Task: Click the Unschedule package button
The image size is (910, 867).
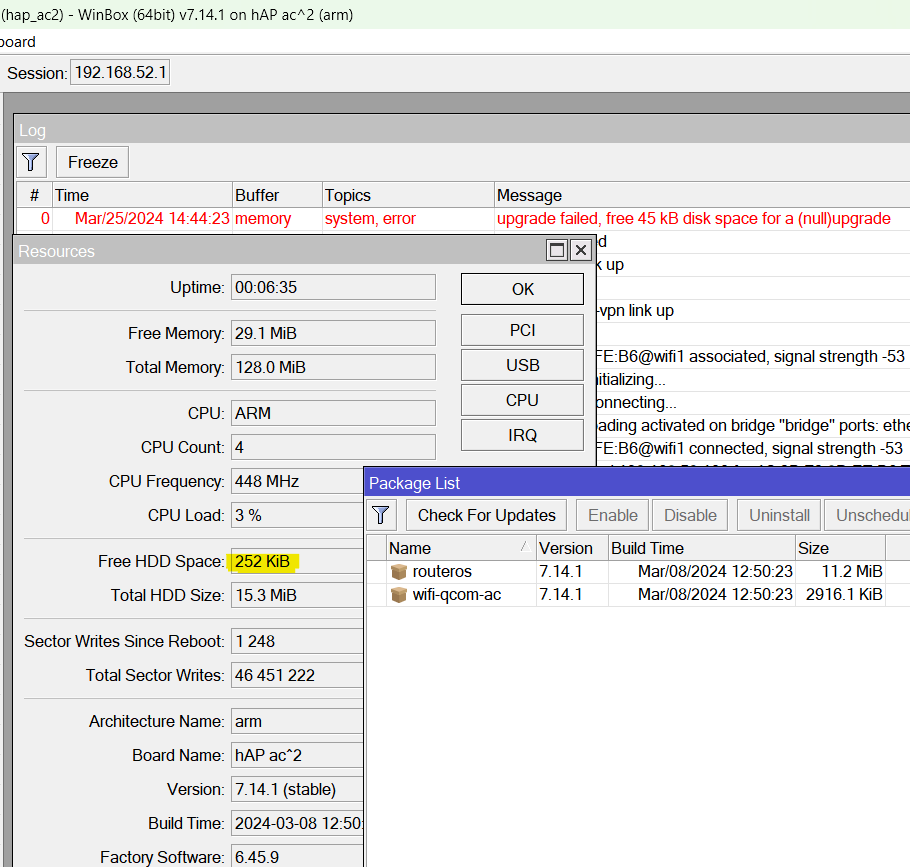Action: (868, 515)
